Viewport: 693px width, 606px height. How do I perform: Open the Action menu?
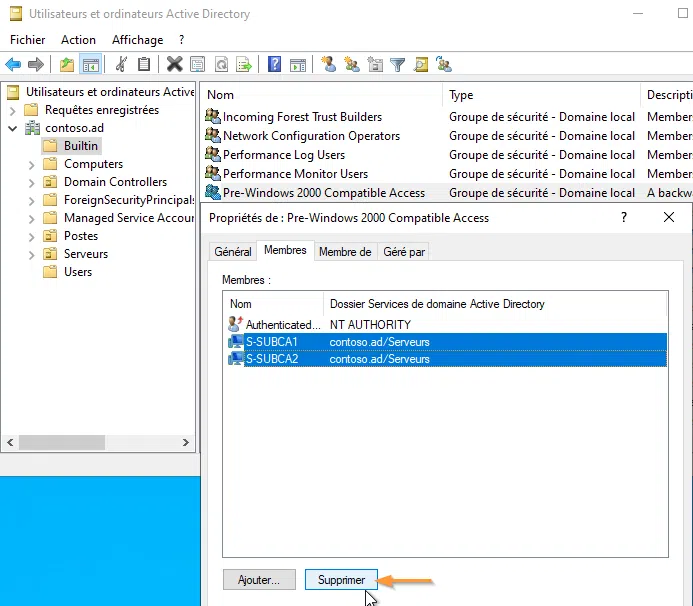78,40
